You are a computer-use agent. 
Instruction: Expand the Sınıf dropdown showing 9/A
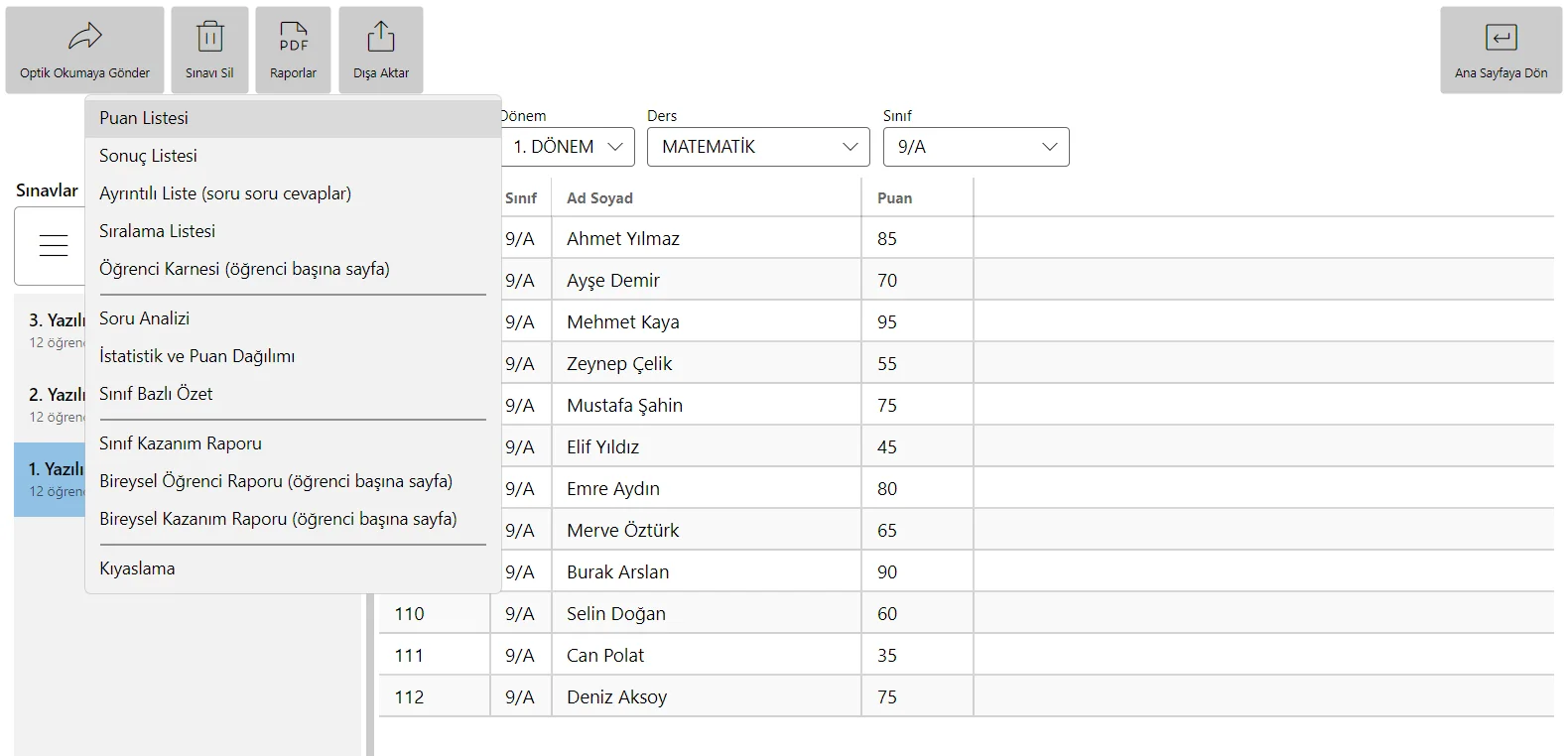[976, 147]
